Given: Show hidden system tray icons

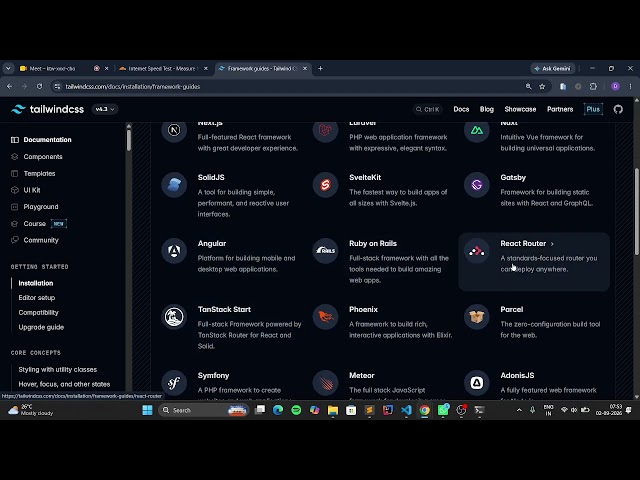Looking at the screenshot, I should tap(519, 410).
